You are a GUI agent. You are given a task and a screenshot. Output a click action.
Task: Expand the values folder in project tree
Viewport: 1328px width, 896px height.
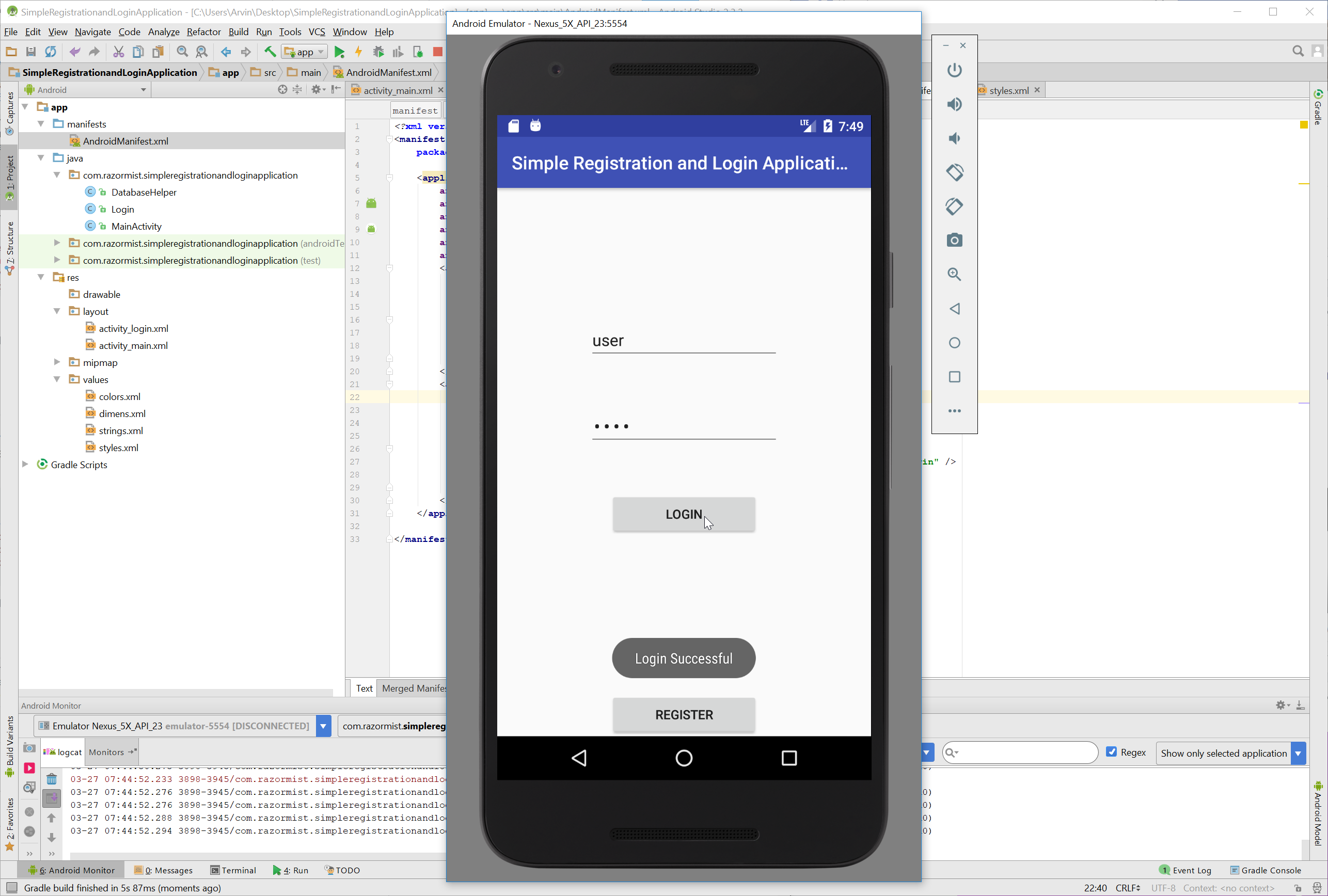(x=57, y=379)
